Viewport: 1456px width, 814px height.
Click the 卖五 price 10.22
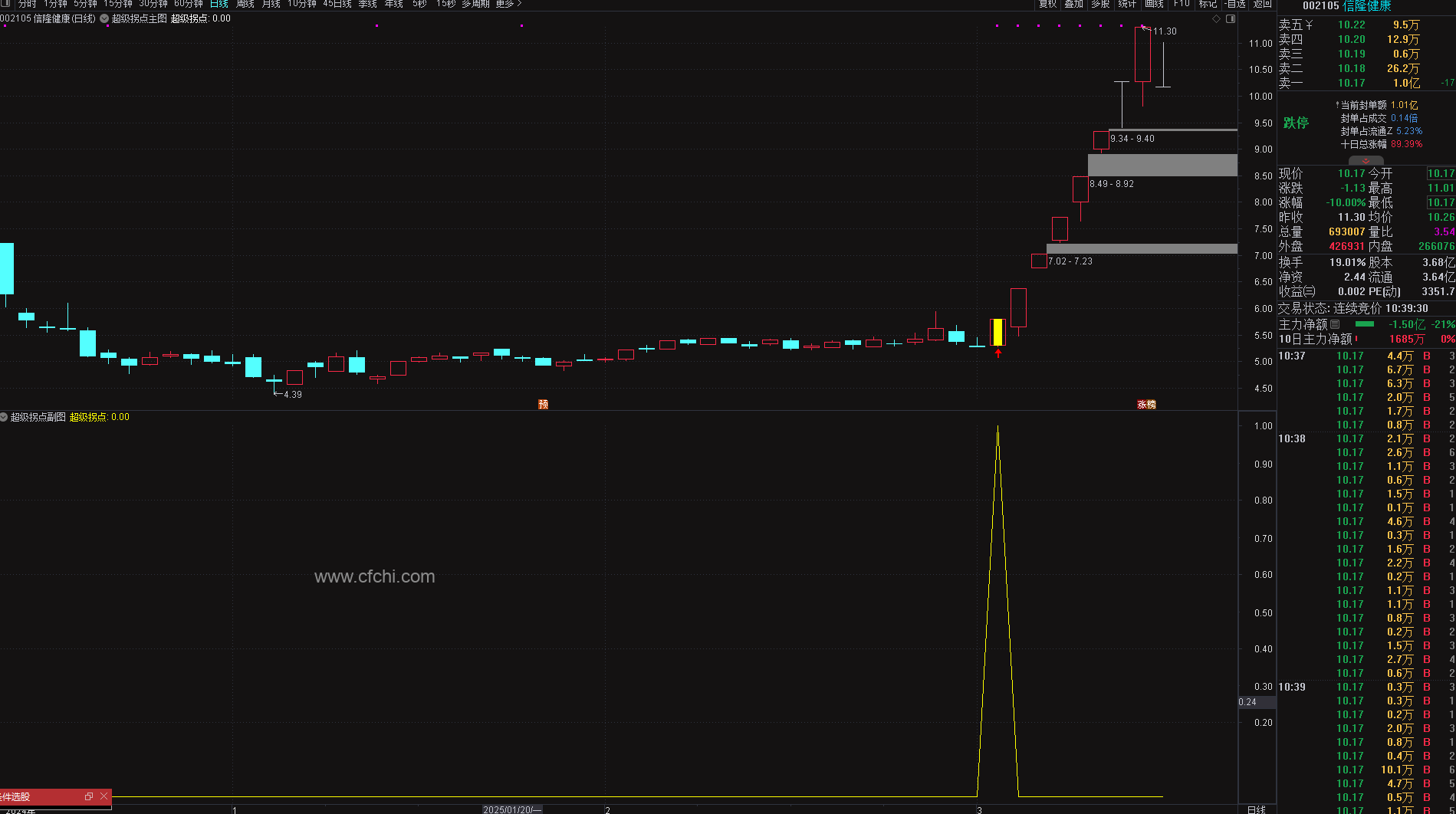point(1352,25)
